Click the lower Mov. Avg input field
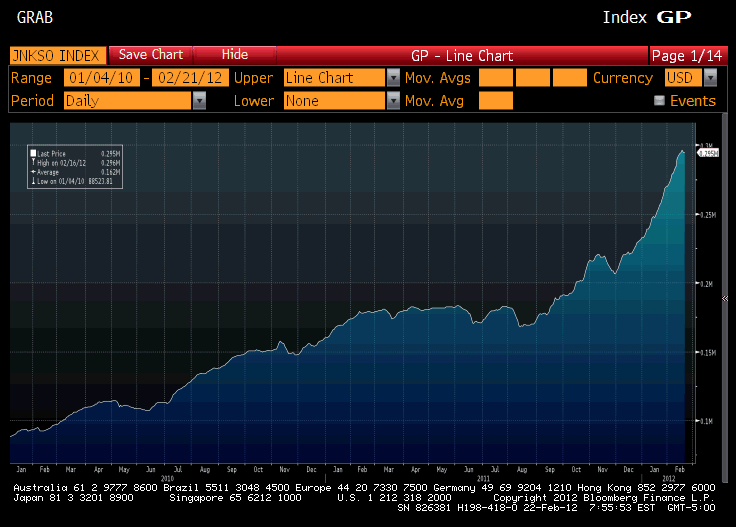Viewport: 736px width, 527px height. click(496, 101)
